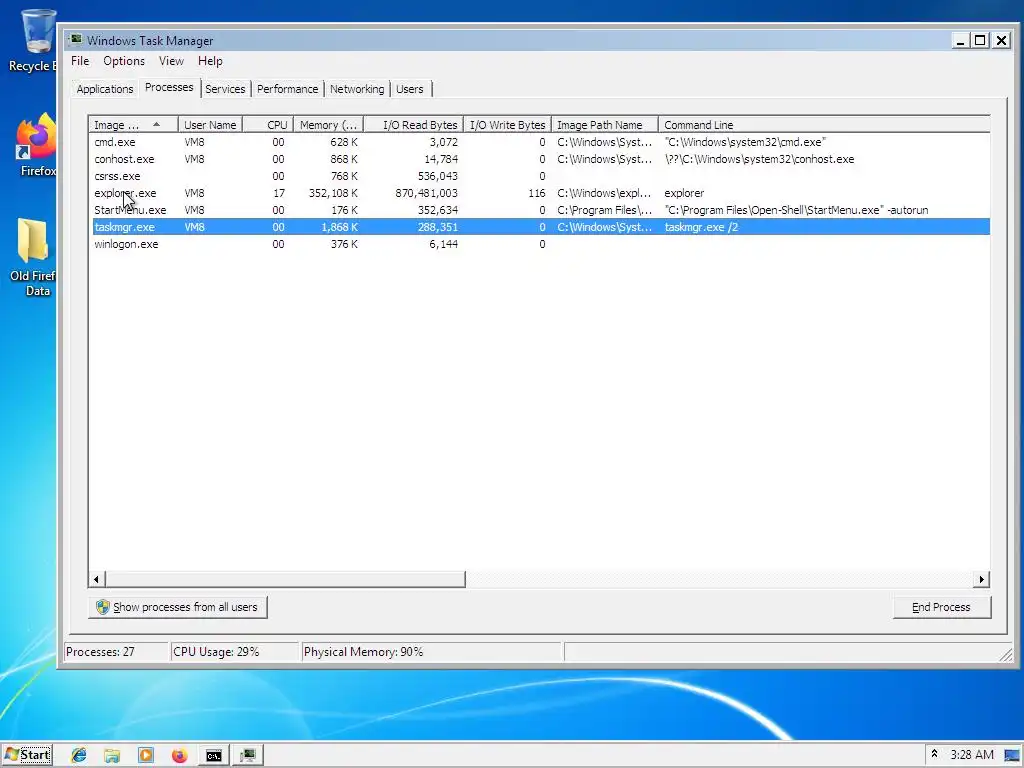Select the Old Firefox Data folder
The width and height of the screenshot is (1024, 768).
(x=33, y=257)
